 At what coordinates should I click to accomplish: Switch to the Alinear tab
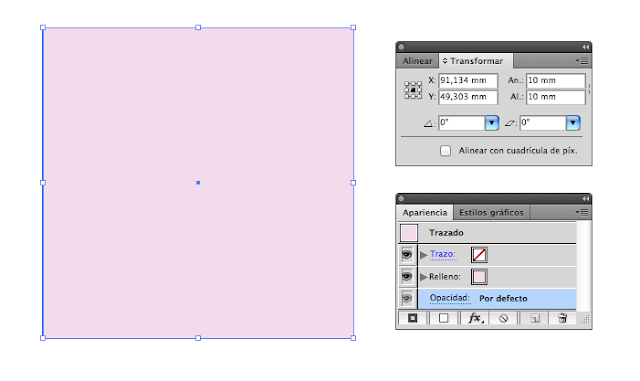417,61
